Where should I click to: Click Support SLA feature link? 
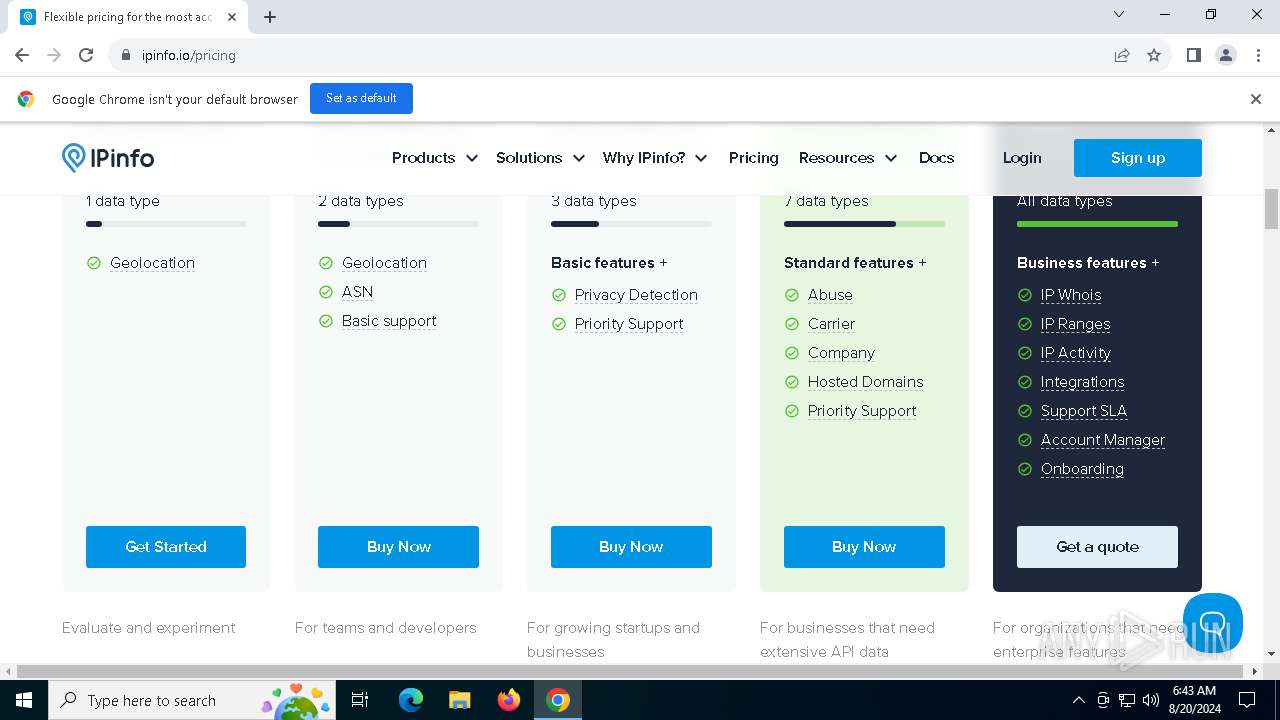pyautogui.click(x=1084, y=411)
